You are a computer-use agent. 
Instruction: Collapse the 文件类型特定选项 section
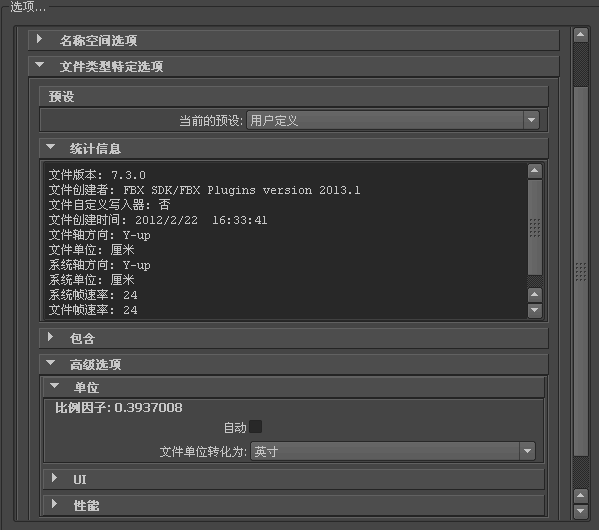click(293, 66)
